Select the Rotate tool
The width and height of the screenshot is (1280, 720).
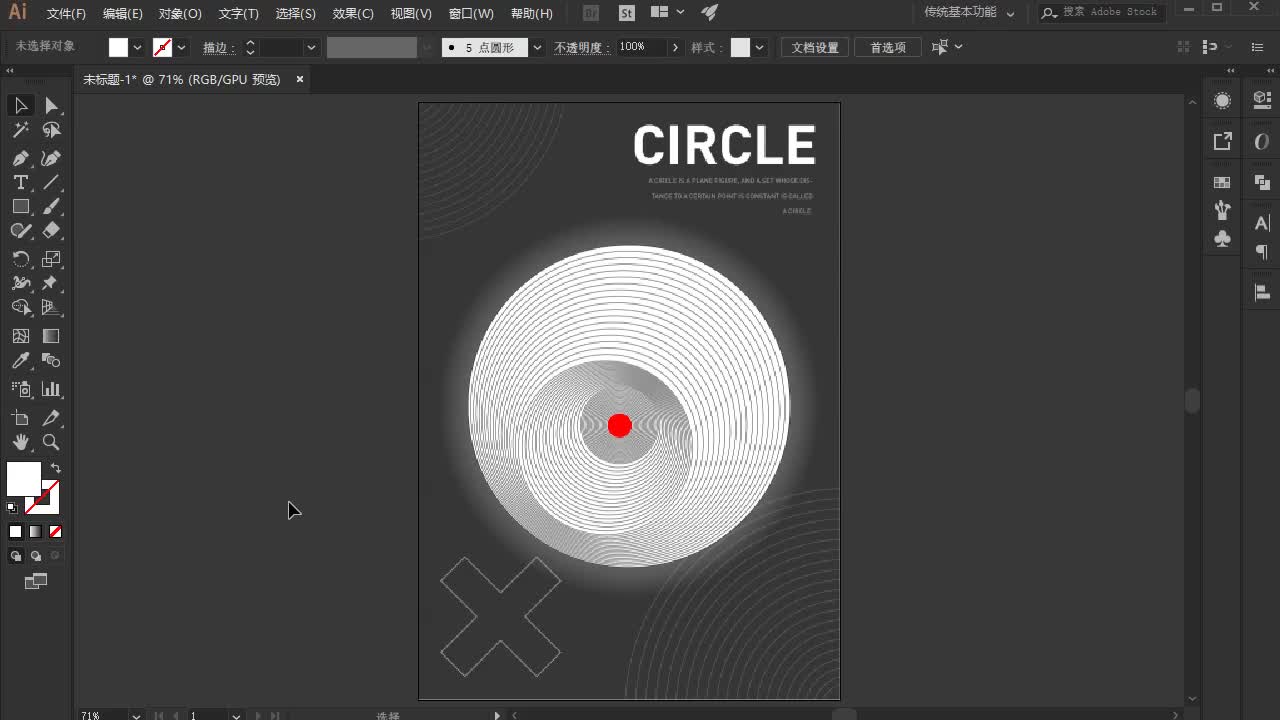coord(20,259)
